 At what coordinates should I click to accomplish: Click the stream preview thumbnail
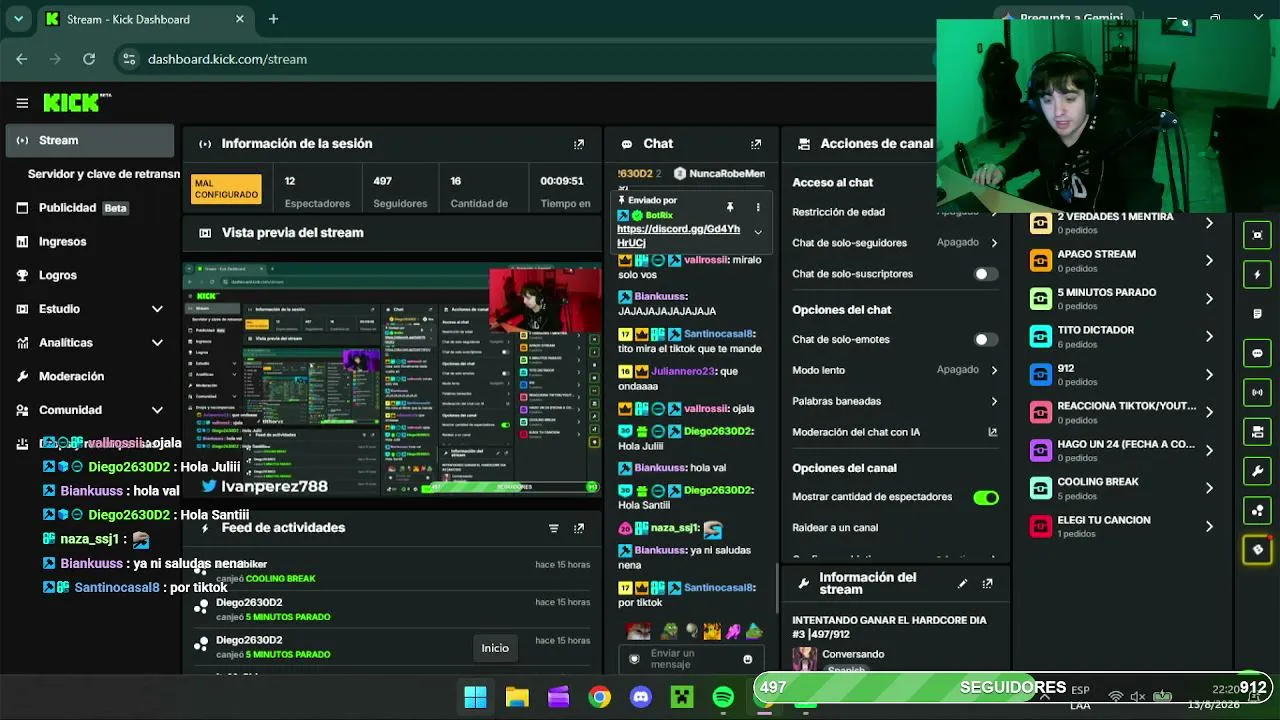tap(392, 378)
